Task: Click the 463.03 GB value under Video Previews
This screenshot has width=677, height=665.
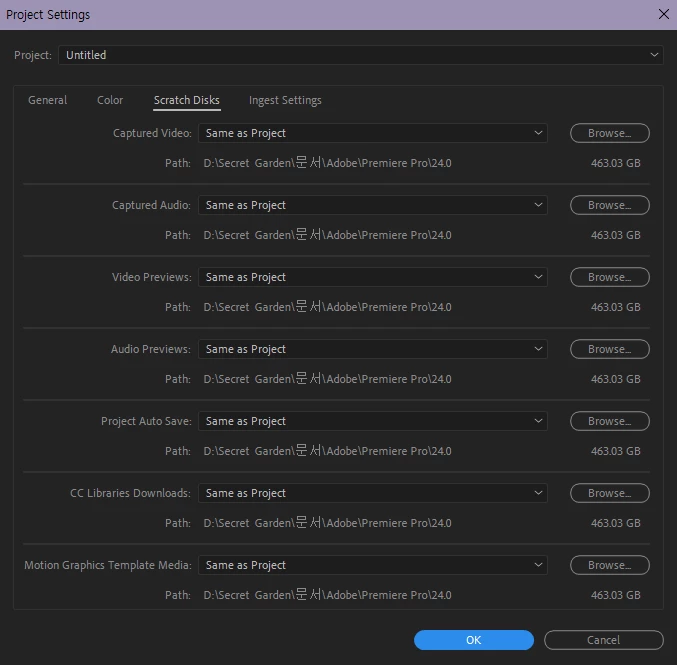Action: click(x=616, y=307)
